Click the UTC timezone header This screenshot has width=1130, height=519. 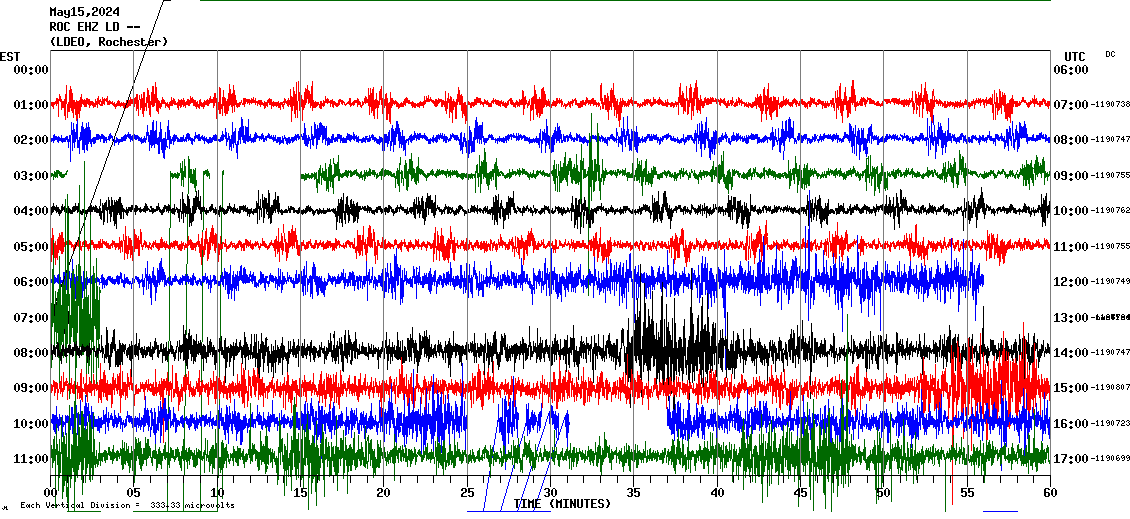tap(1075, 56)
